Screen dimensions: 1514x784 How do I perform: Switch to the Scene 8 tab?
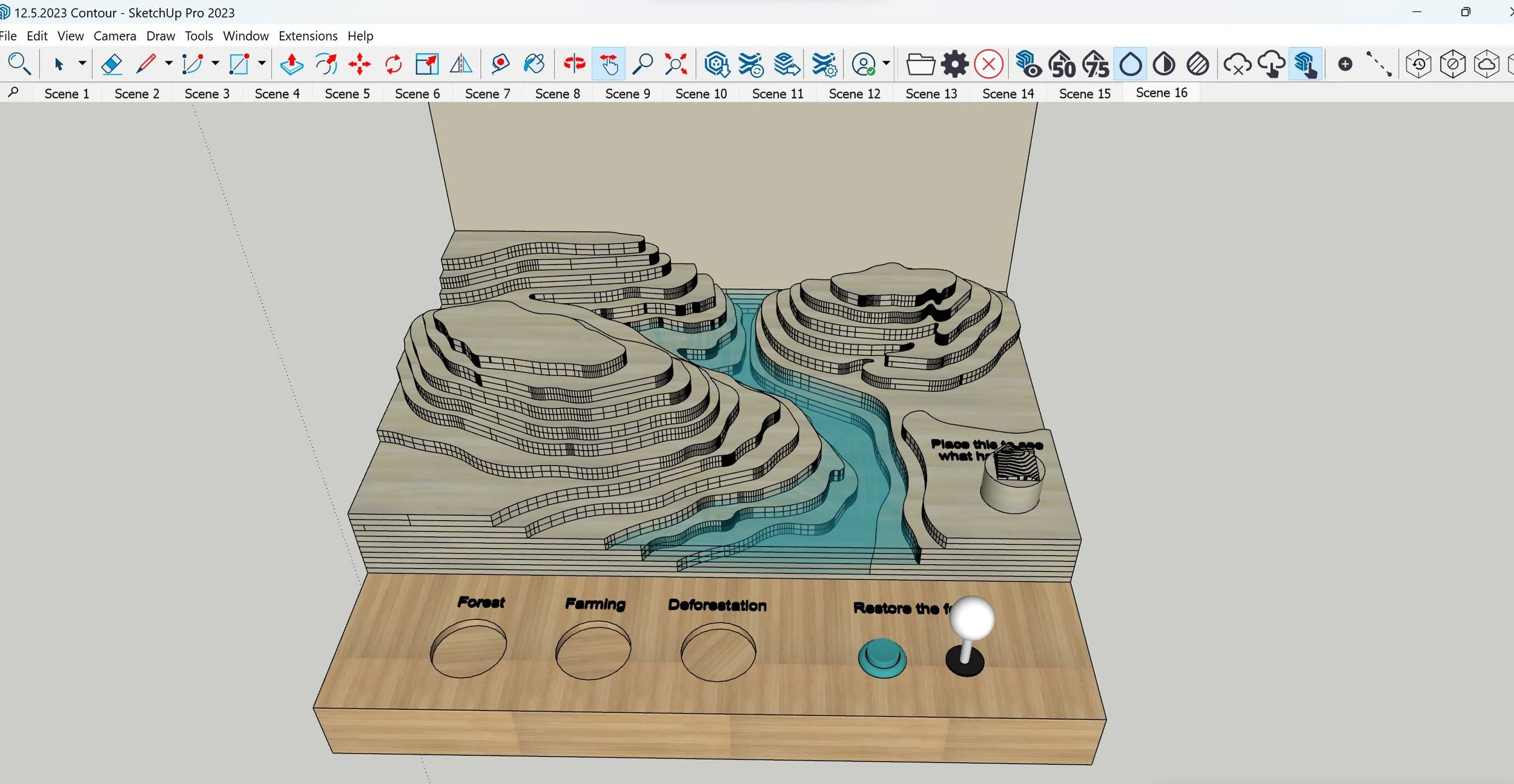557,94
